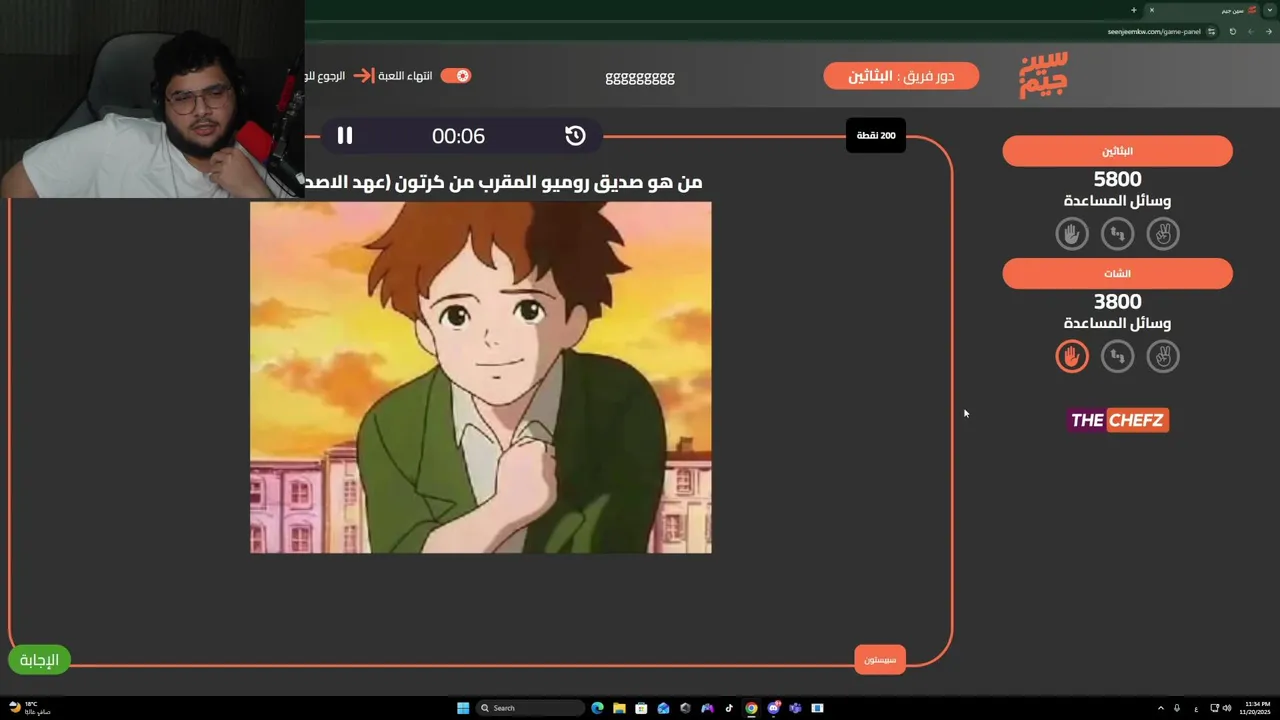This screenshot has width=1280, height=720.
Task: Click the question text about روميو
Action: click(504, 182)
